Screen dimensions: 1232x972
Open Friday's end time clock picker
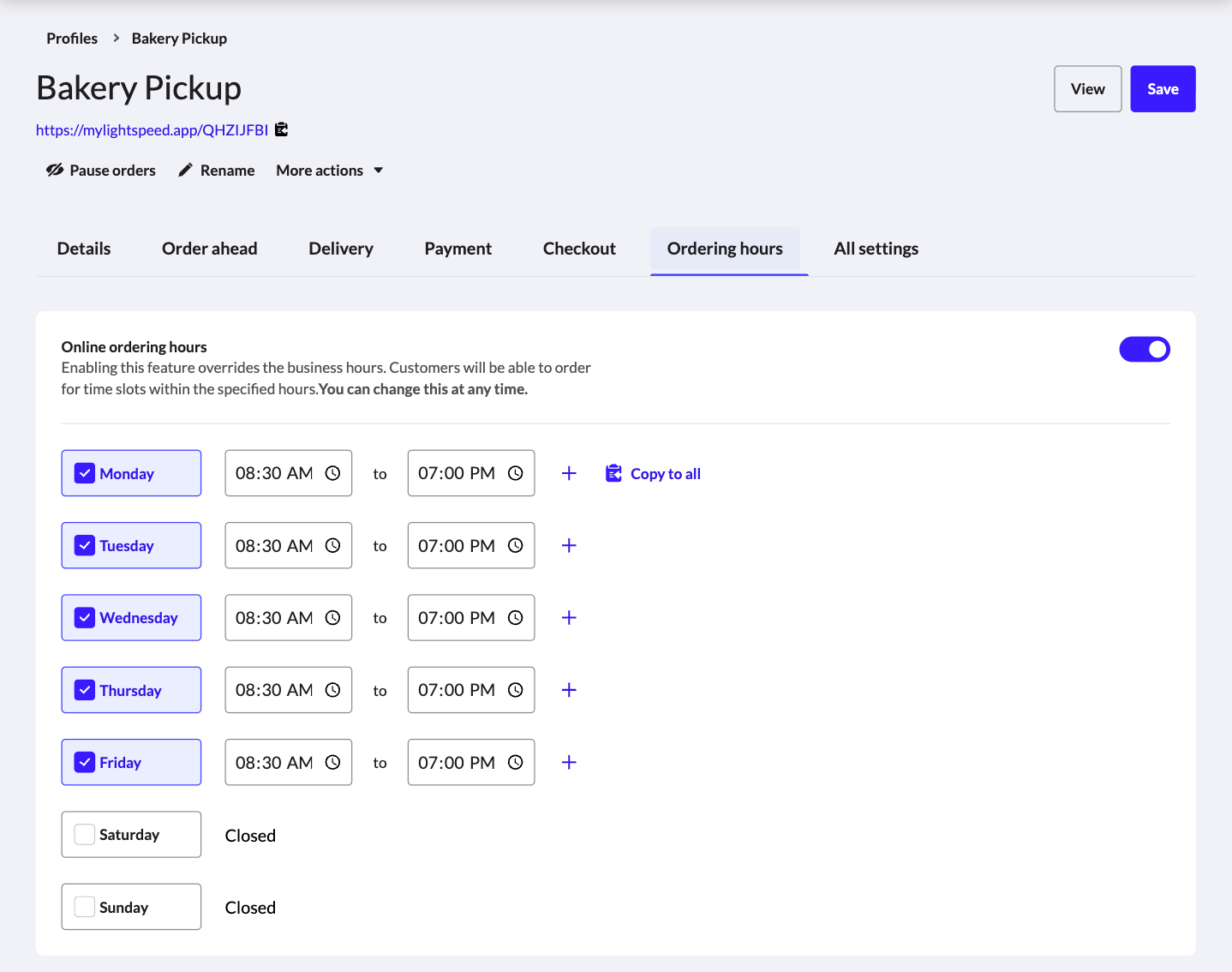[x=515, y=762]
